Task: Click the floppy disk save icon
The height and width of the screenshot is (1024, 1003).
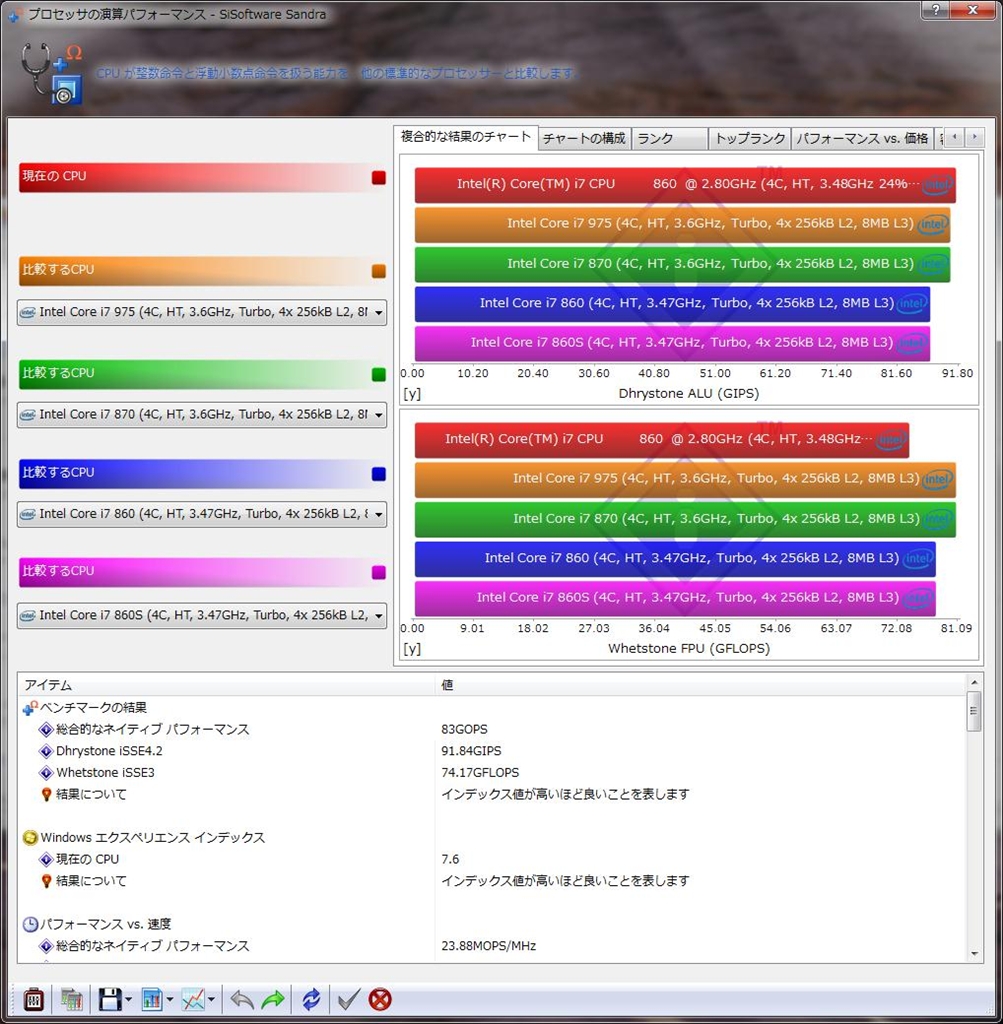Action: point(110,999)
